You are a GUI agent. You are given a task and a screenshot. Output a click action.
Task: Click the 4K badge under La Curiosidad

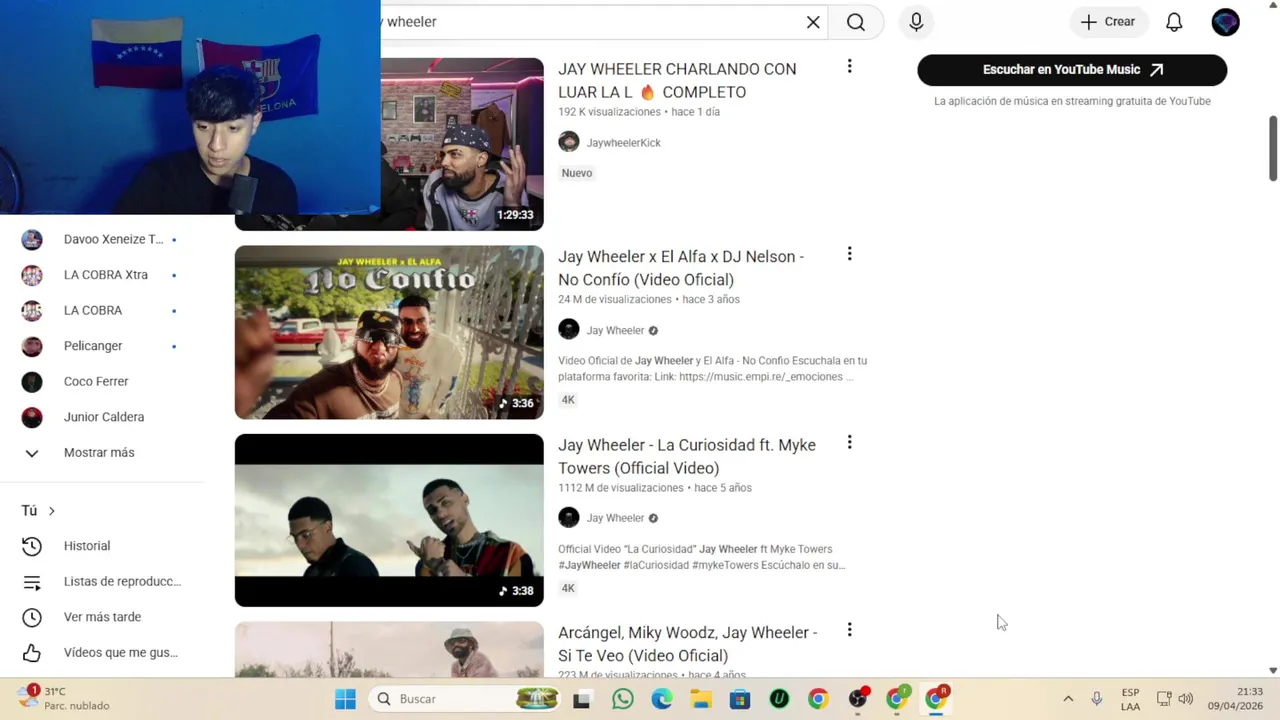(568, 588)
